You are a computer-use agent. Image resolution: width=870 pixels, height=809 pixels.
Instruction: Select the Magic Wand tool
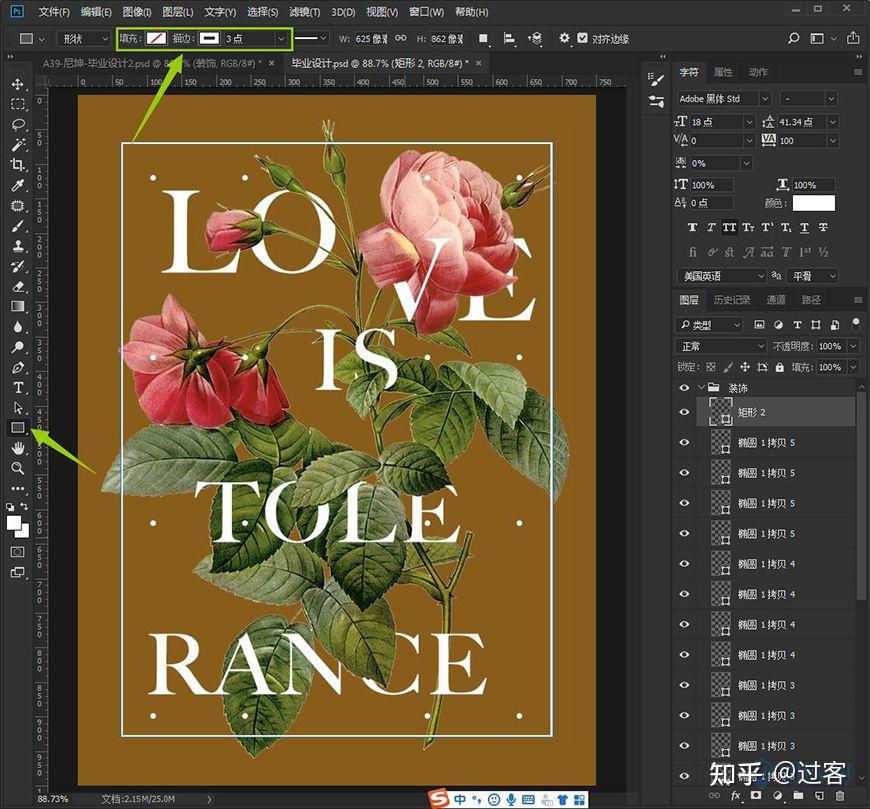click(x=18, y=144)
